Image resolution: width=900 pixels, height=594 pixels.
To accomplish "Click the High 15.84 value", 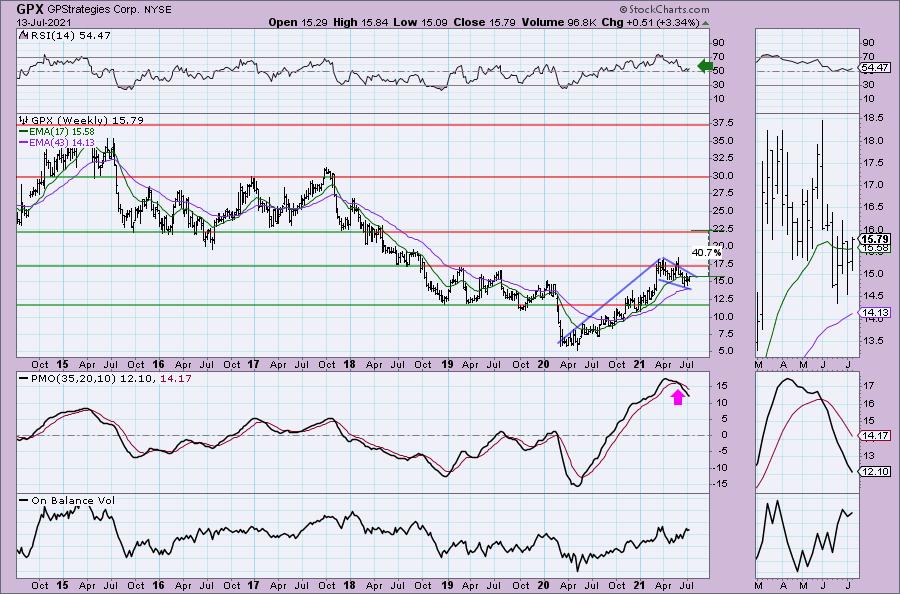I will click(360, 22).
